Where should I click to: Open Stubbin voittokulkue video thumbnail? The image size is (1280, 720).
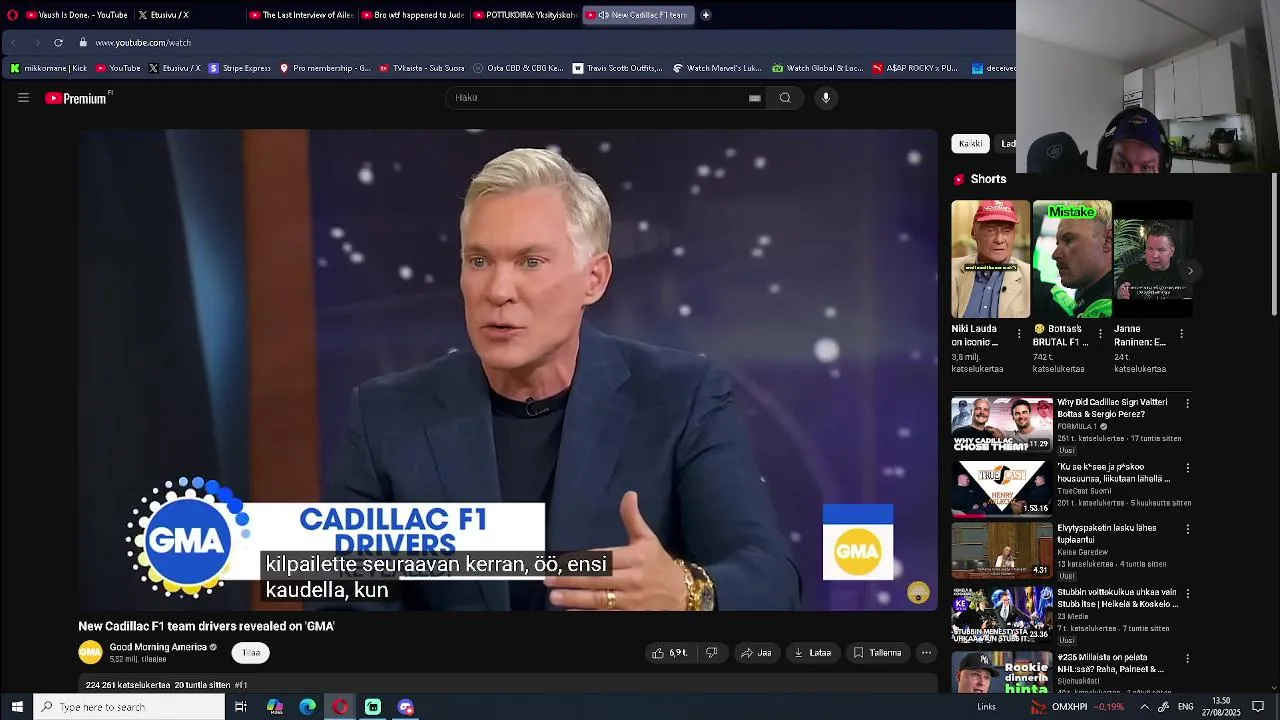(1002, 614)
